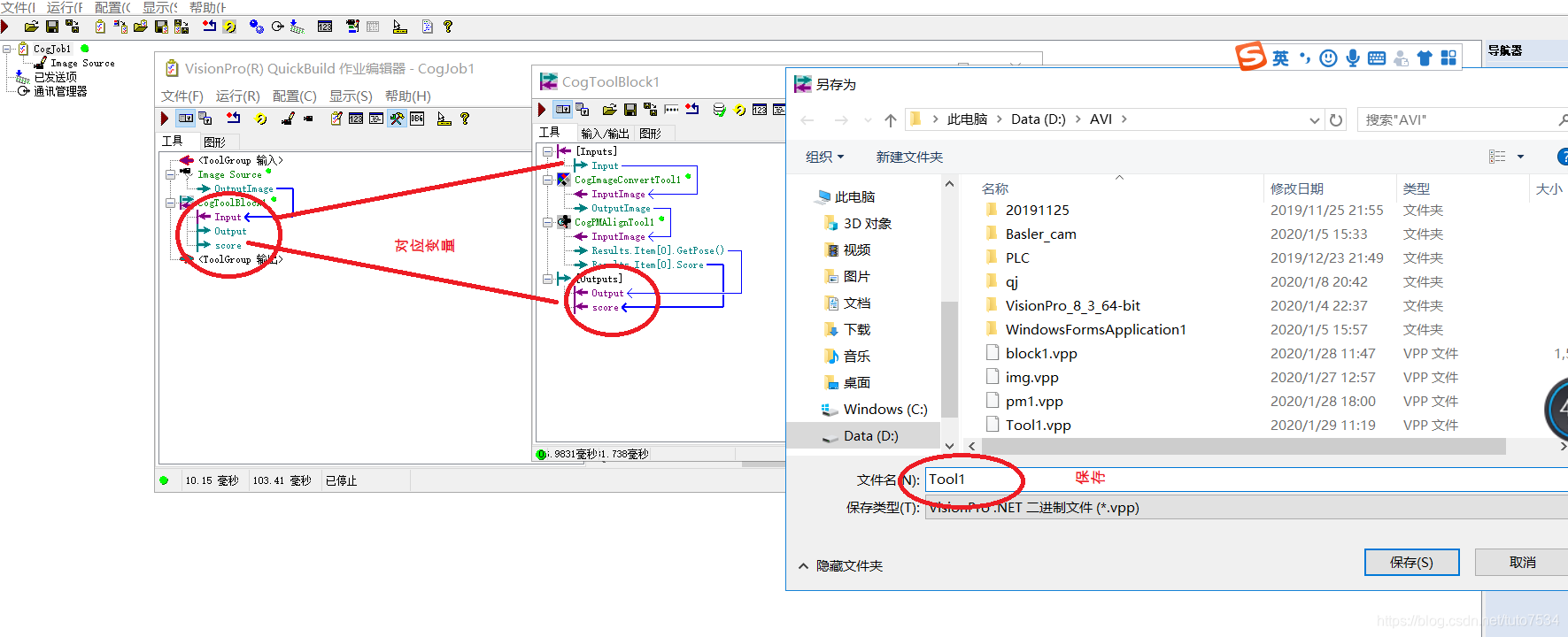Click the 修改日期 column header

1297,188
